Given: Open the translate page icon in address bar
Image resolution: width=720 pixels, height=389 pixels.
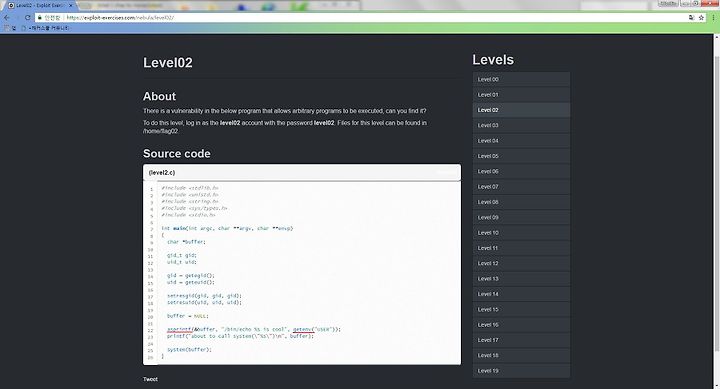Looking at the screenshot, I should coord(692,17).
